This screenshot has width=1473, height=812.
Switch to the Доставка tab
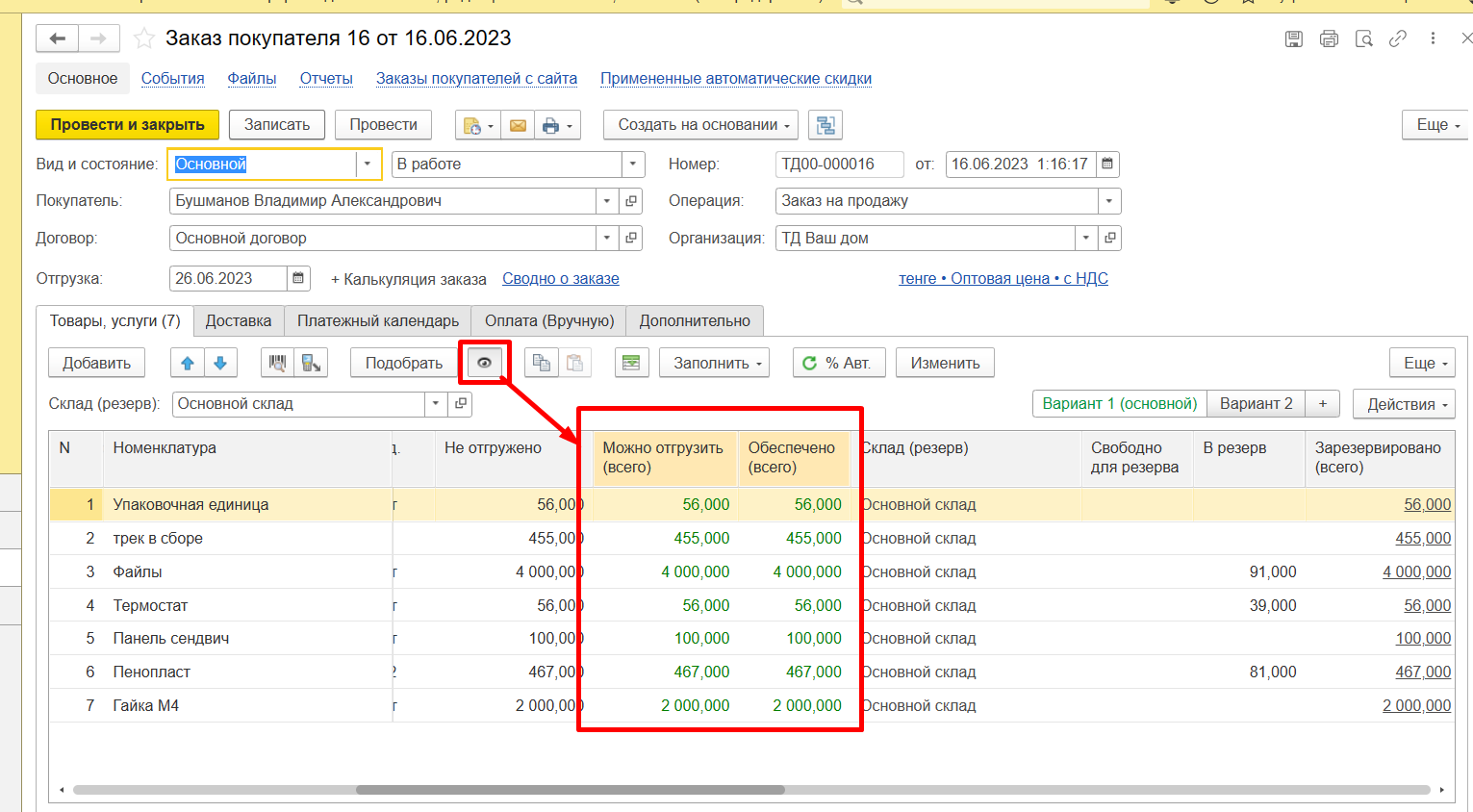tap(239, 320)
